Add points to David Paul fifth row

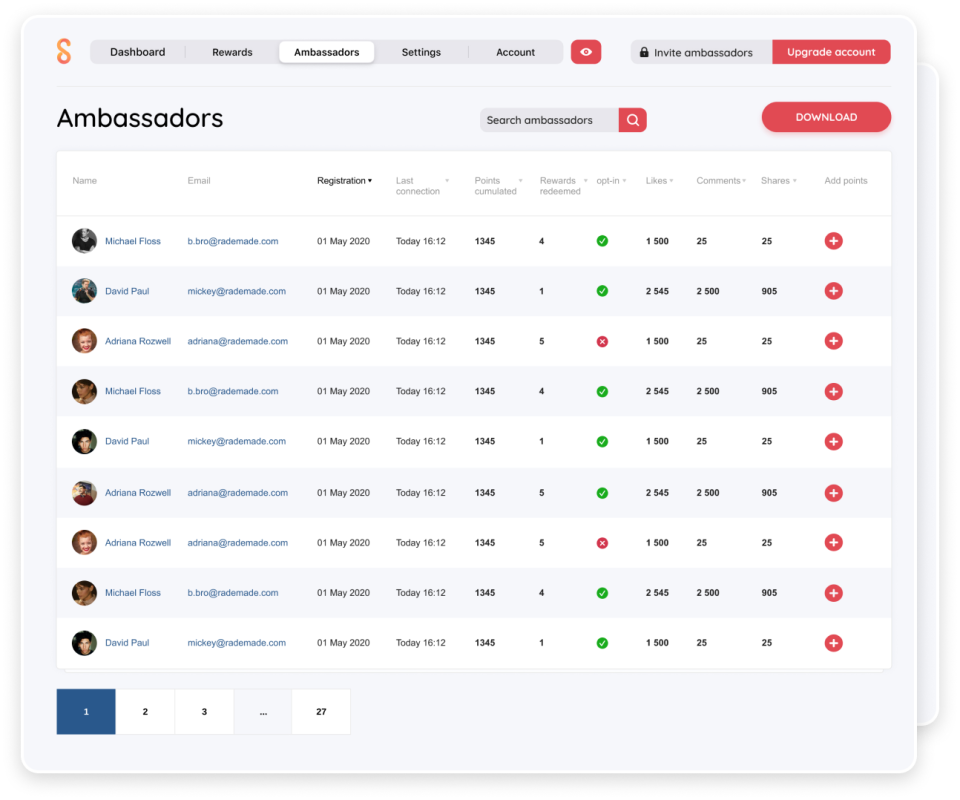pyautogui.click(x=833, y=441)
